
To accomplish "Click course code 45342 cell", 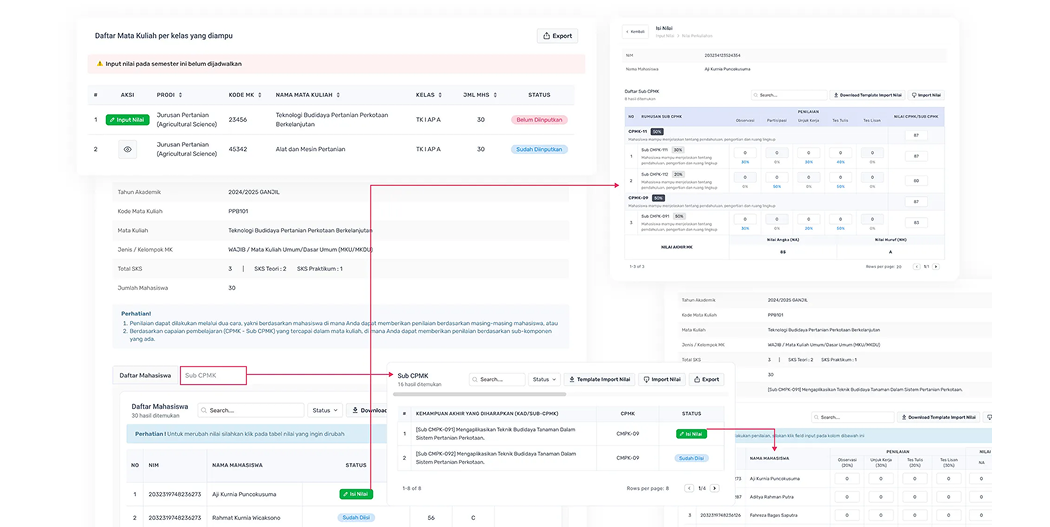I will pyautogui.click(x=238, y=149).
